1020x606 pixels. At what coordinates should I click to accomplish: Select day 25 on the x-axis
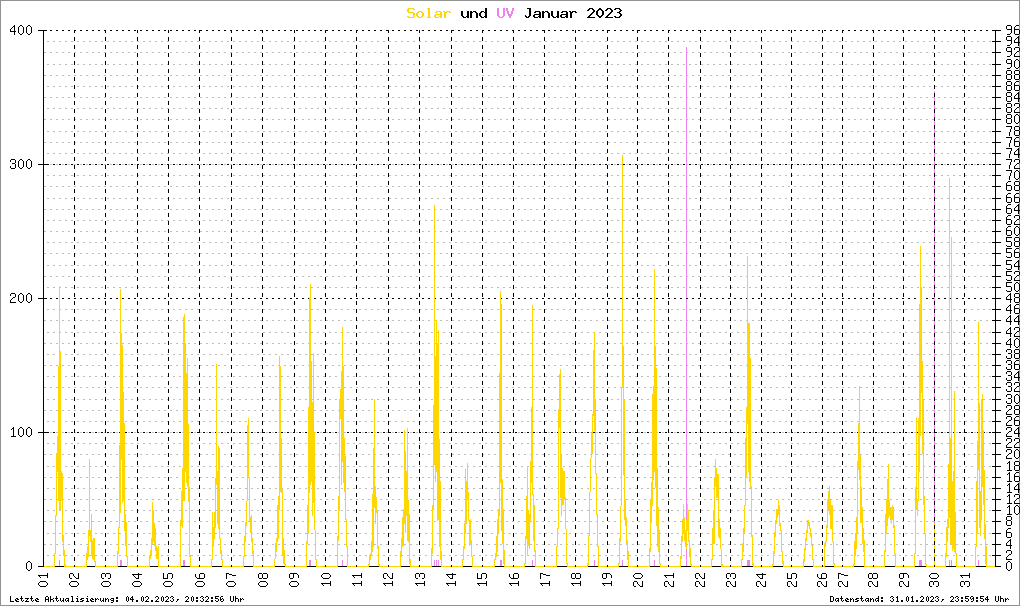(x=792, y=581)
